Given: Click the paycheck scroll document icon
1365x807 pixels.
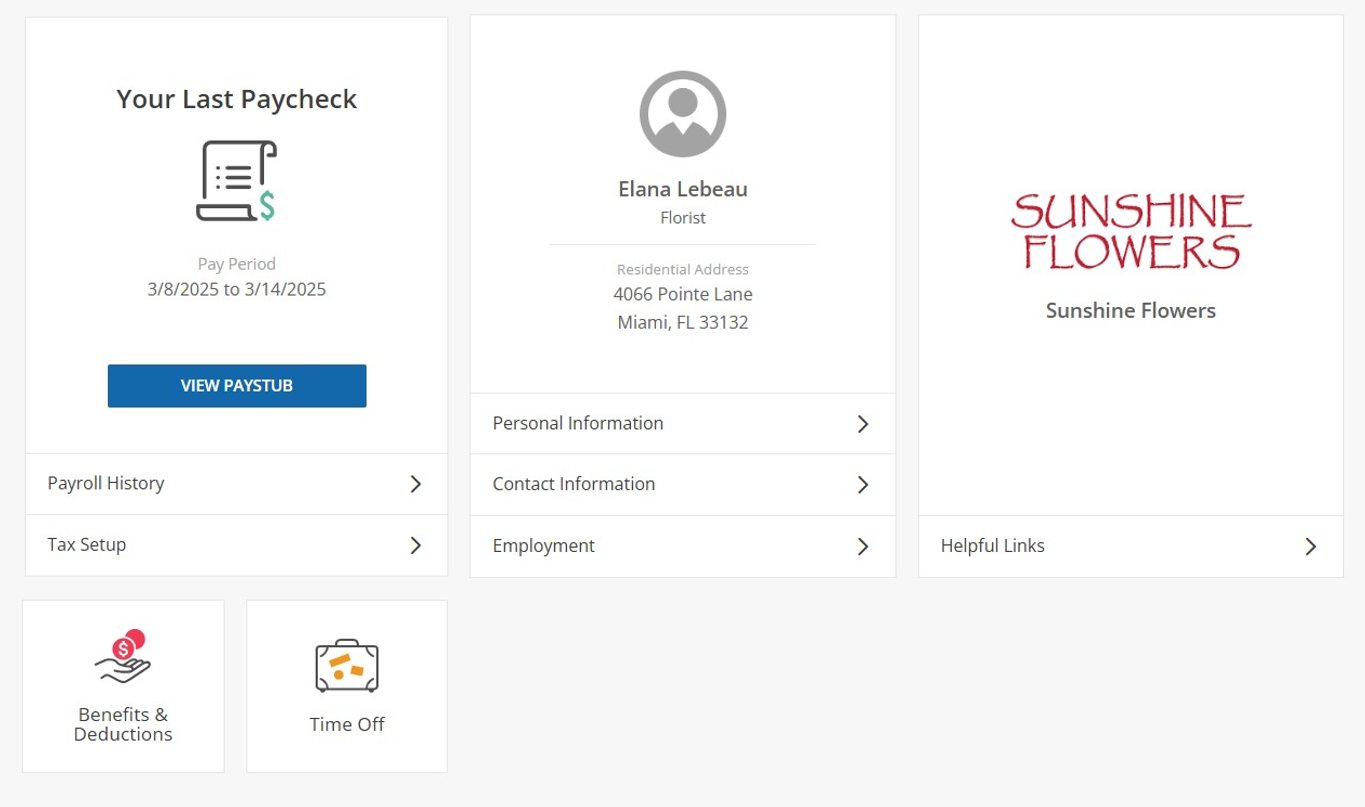Looking at the screenshot, I should (x=236, y=181).
